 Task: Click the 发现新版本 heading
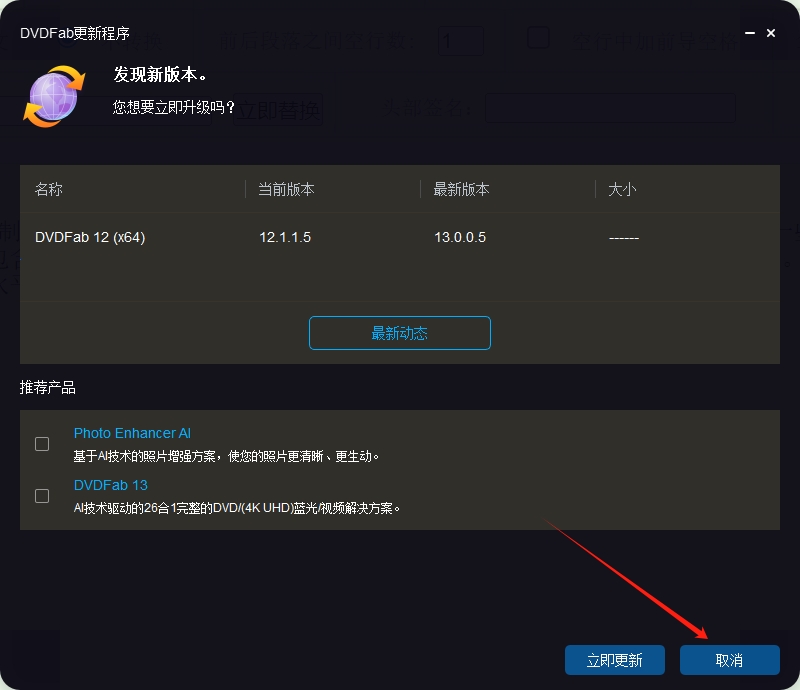pyautogui.click(x=160, y=75)
